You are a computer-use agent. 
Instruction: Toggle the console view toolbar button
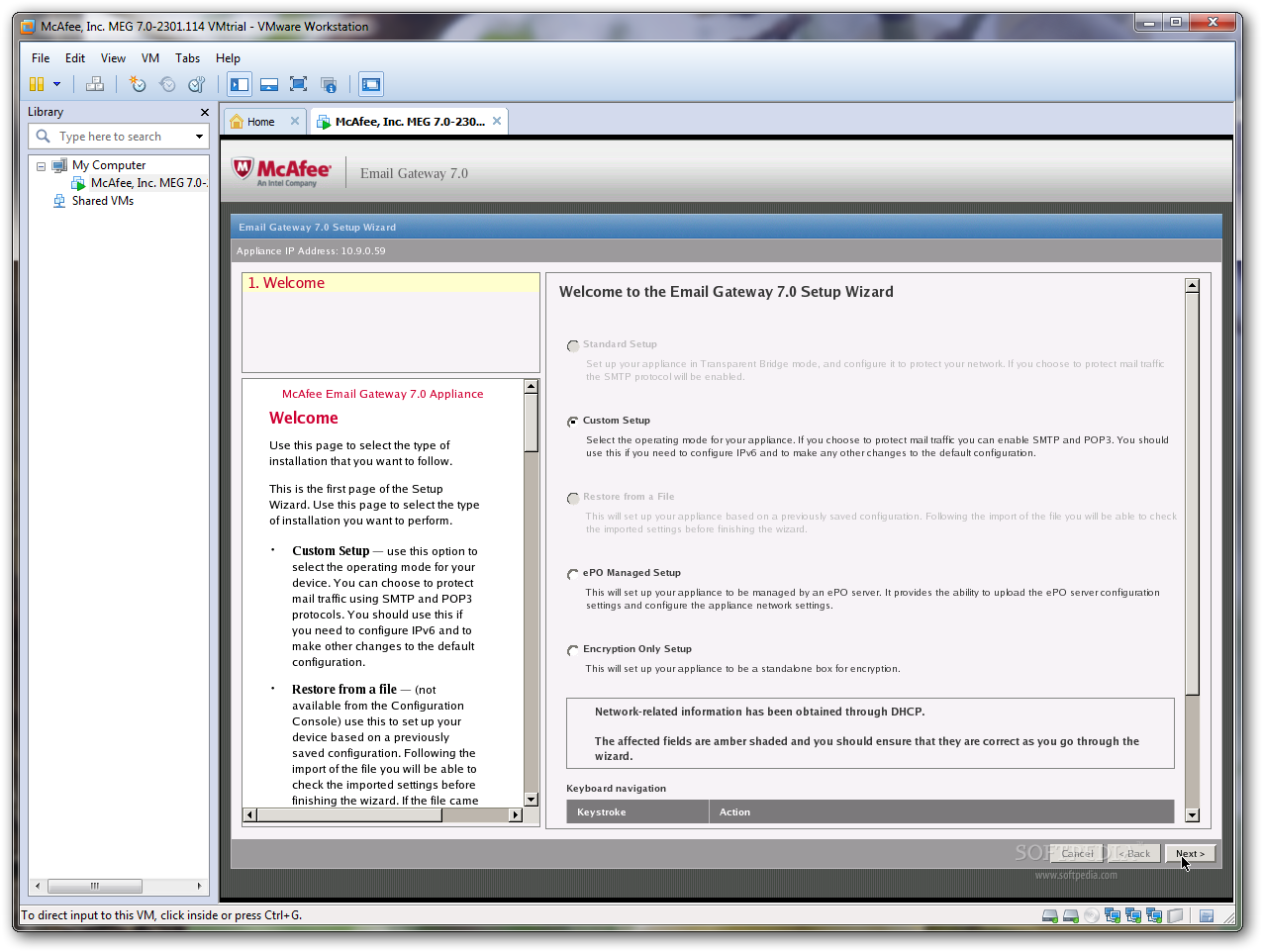371,84
